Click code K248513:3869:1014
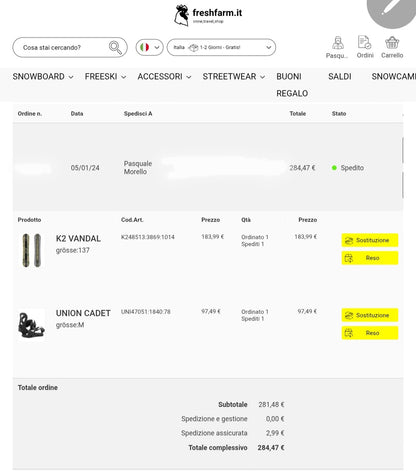 148,237
